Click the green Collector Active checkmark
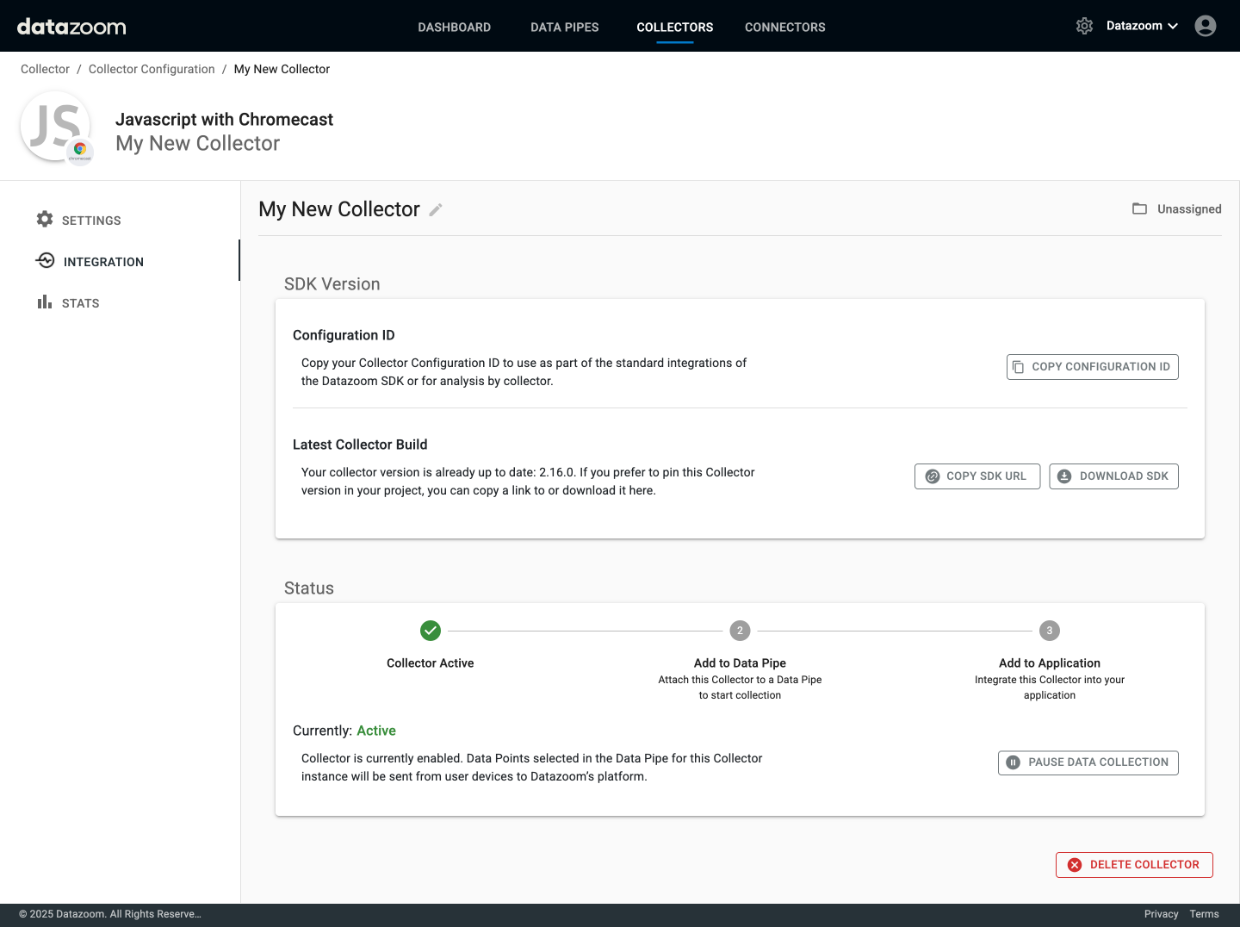This screenshot has width=1240, height=927. pyautogui.click(x=430, y=630)
